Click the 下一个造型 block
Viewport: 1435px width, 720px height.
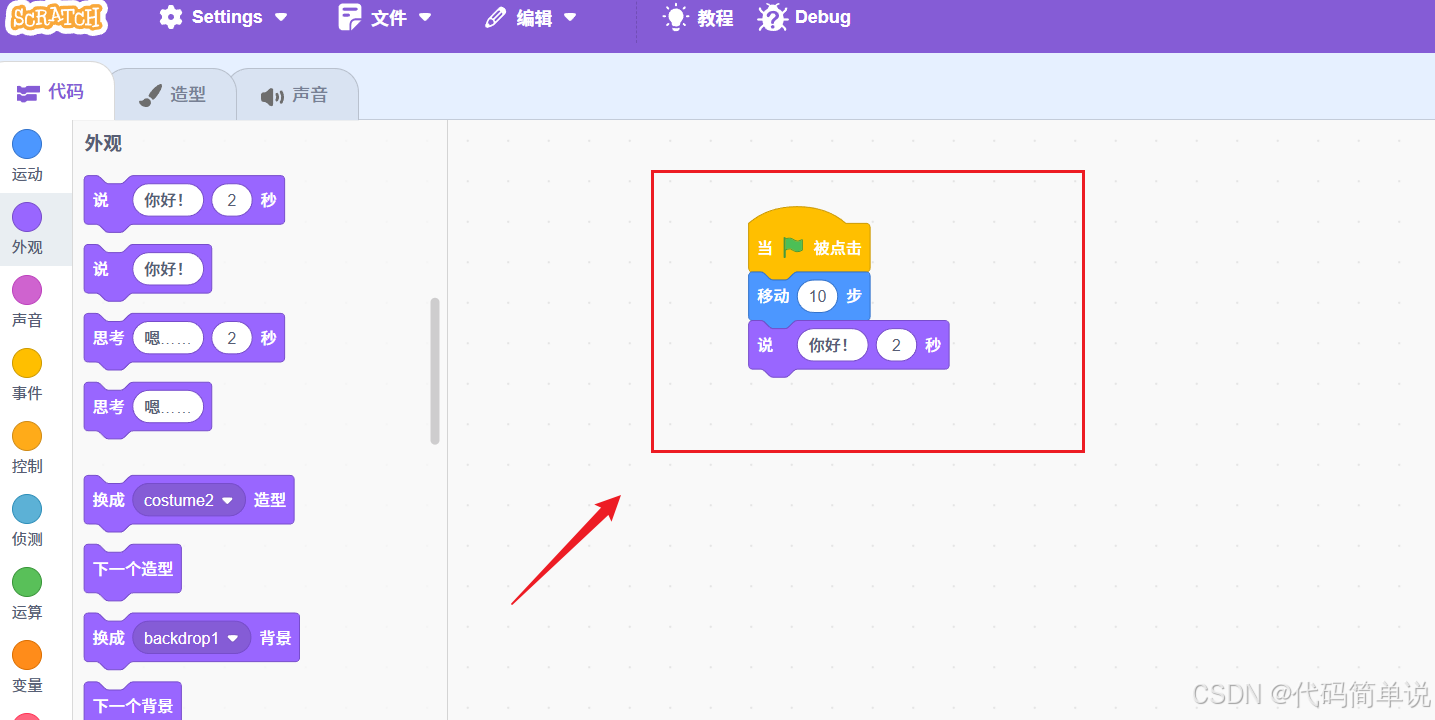pos(133,570)
